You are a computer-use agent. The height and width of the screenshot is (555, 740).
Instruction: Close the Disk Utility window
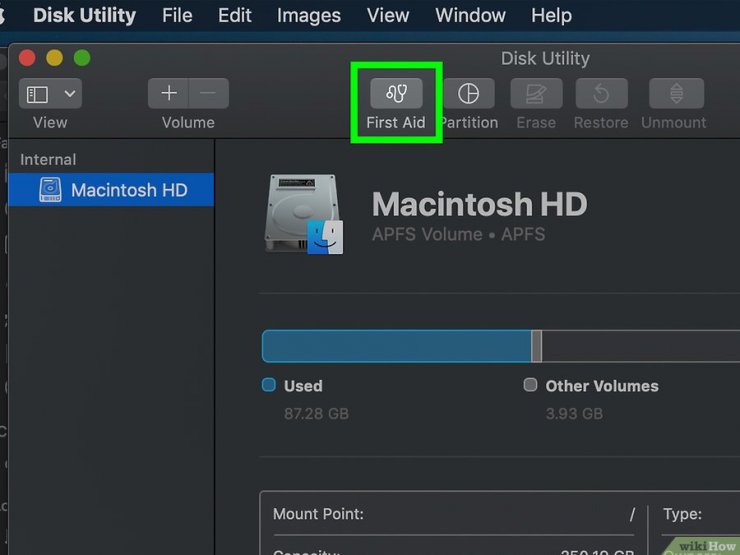[27, 58]
